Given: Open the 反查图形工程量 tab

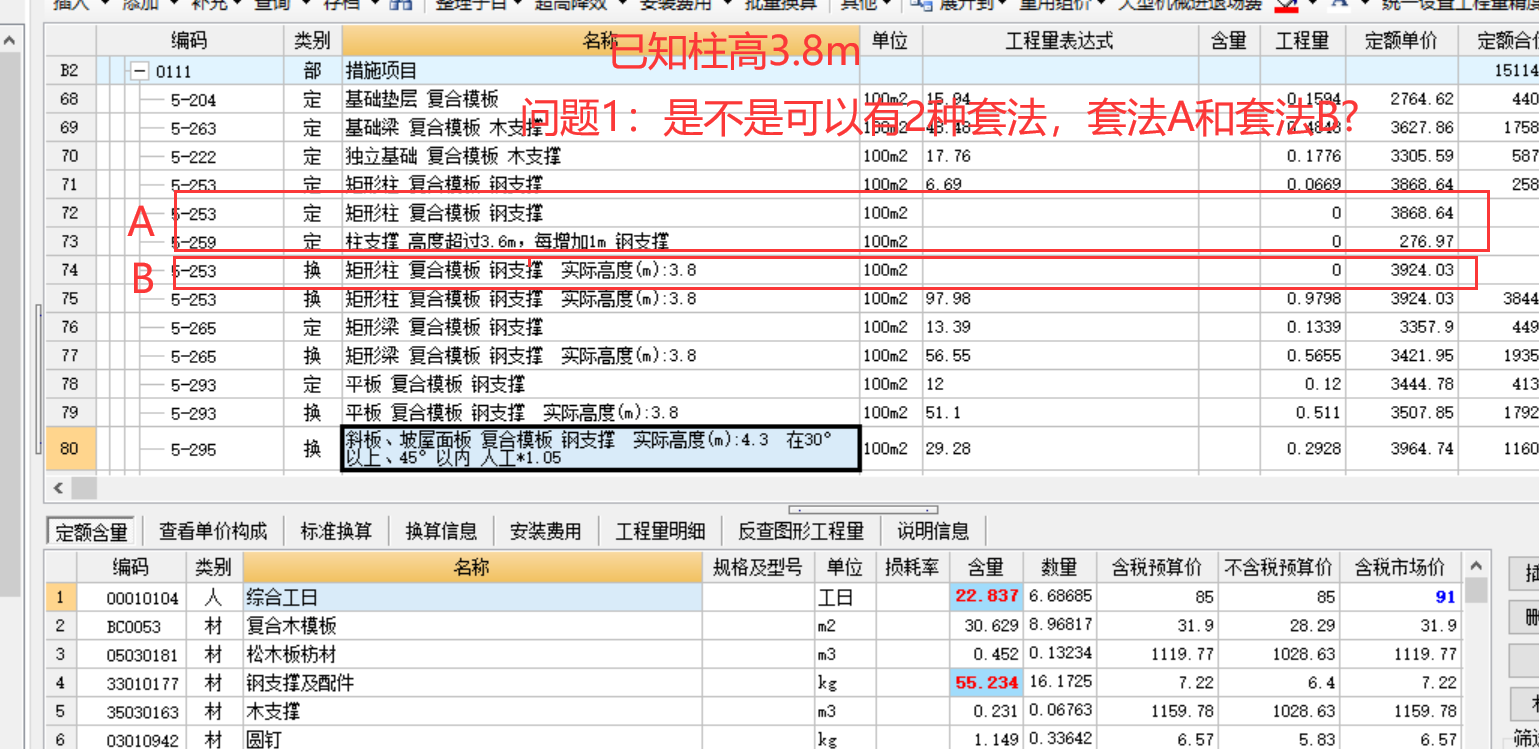Looking at the screenshot, I should [801, 531].
